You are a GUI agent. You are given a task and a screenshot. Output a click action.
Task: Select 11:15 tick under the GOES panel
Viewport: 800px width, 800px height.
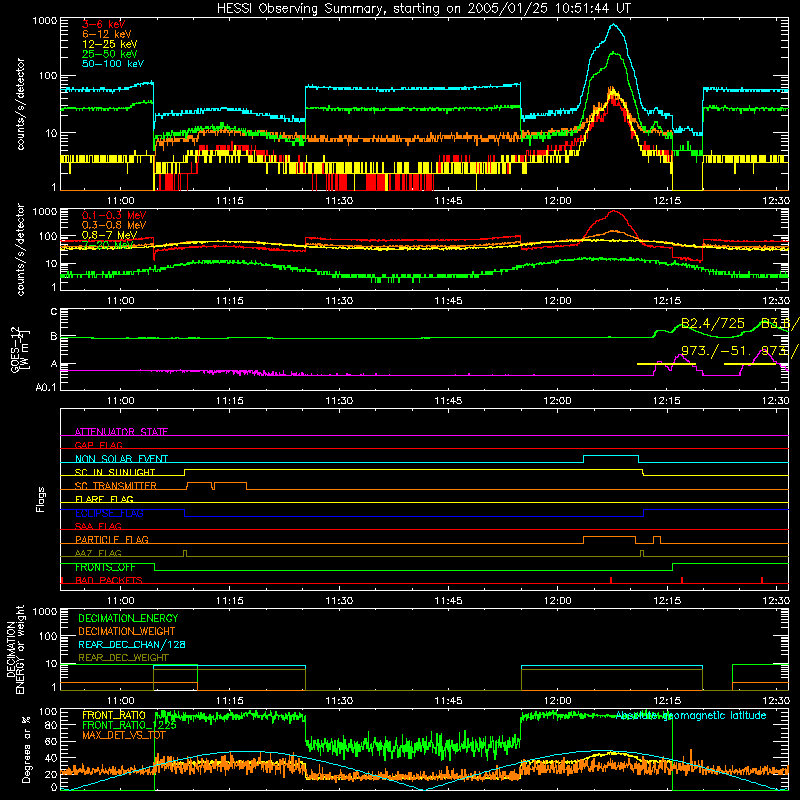tap(230, 401)
